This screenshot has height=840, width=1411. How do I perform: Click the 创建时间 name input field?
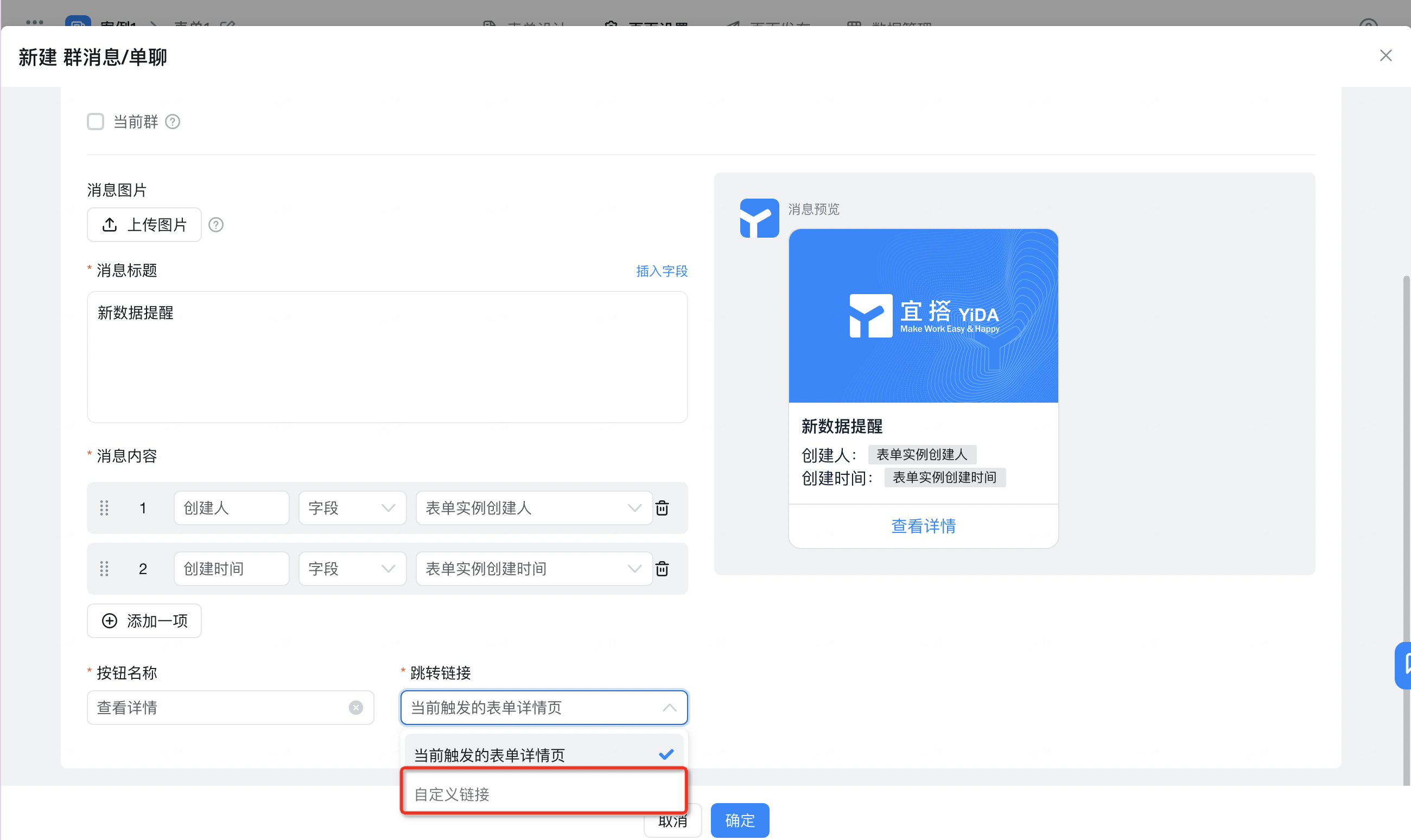(232, 569)
